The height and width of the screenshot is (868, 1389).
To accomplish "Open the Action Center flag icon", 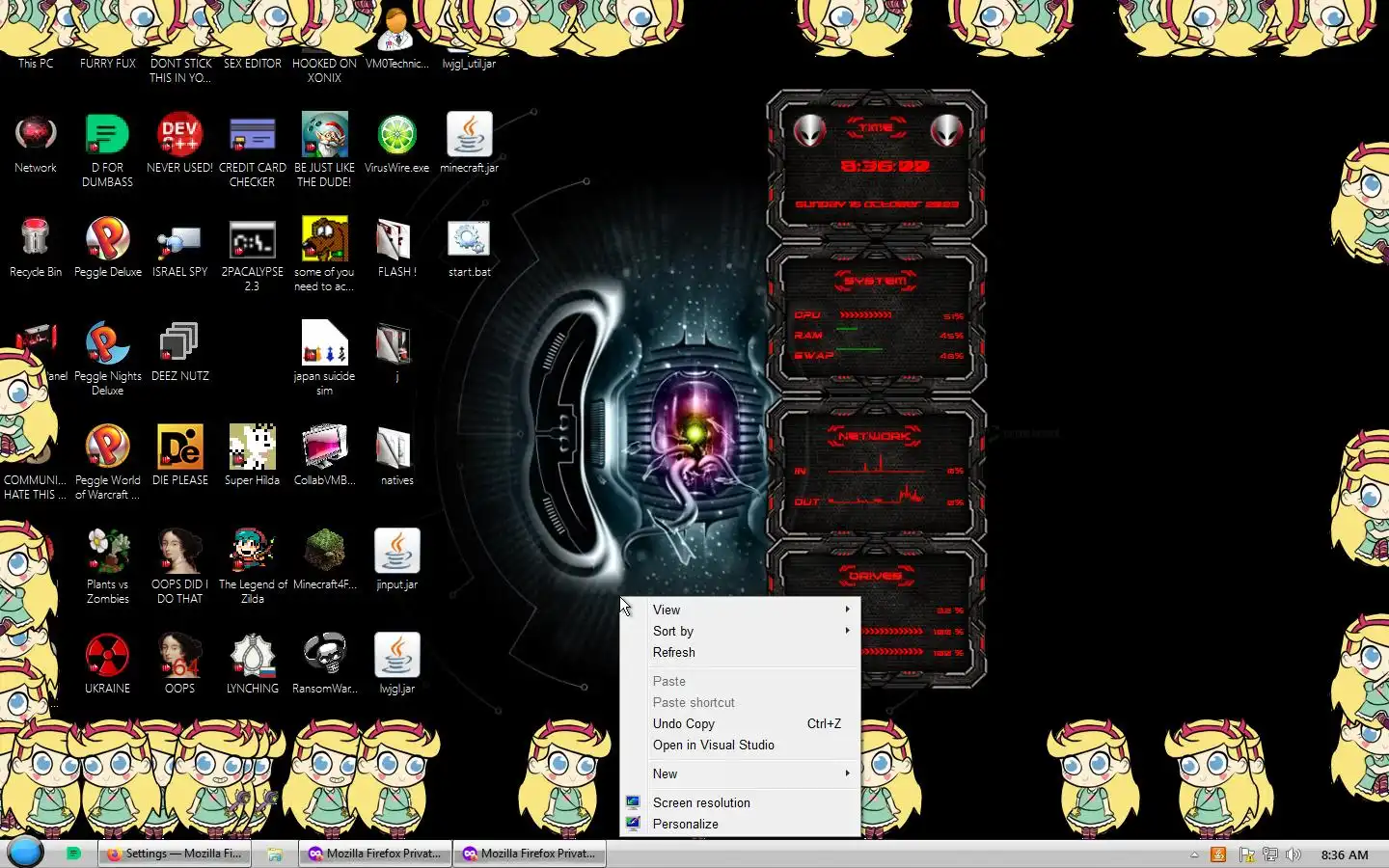I will [1246, 854].
